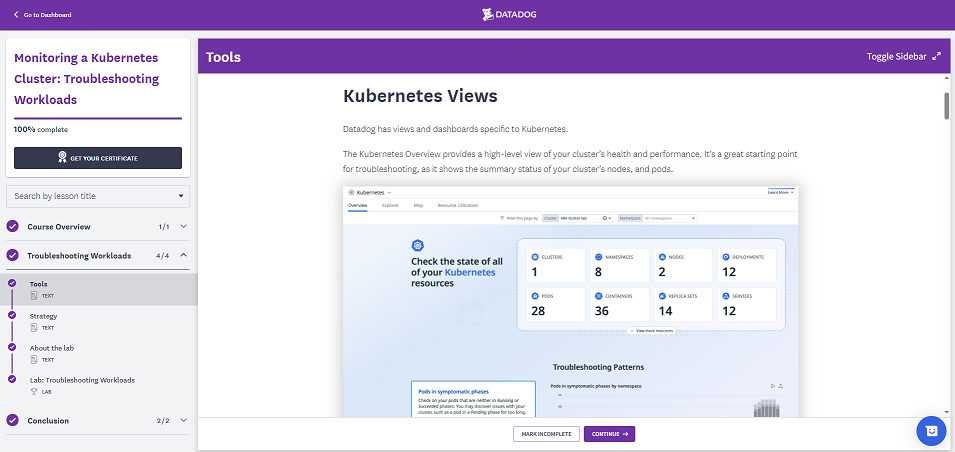955x452 pixels.
Task: Click Toggle Sidebar text link
Action: coord(897,57)
